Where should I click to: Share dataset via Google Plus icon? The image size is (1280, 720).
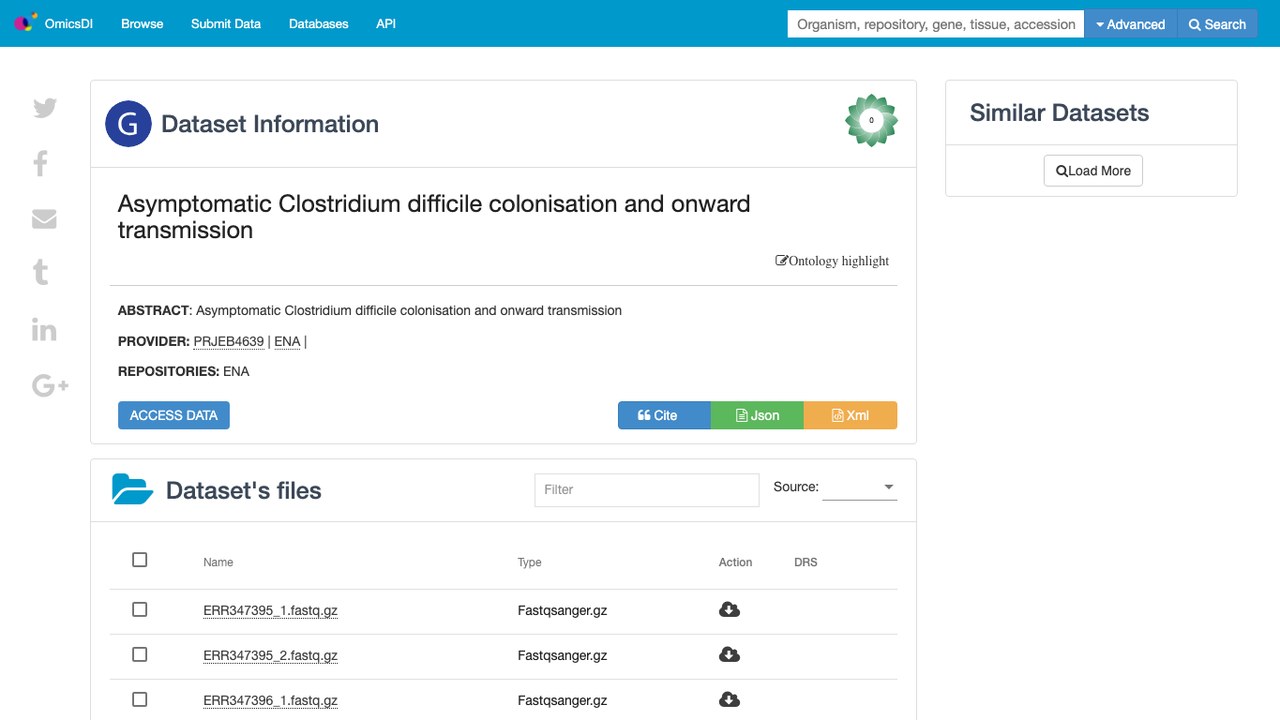(x=50, y=386)
